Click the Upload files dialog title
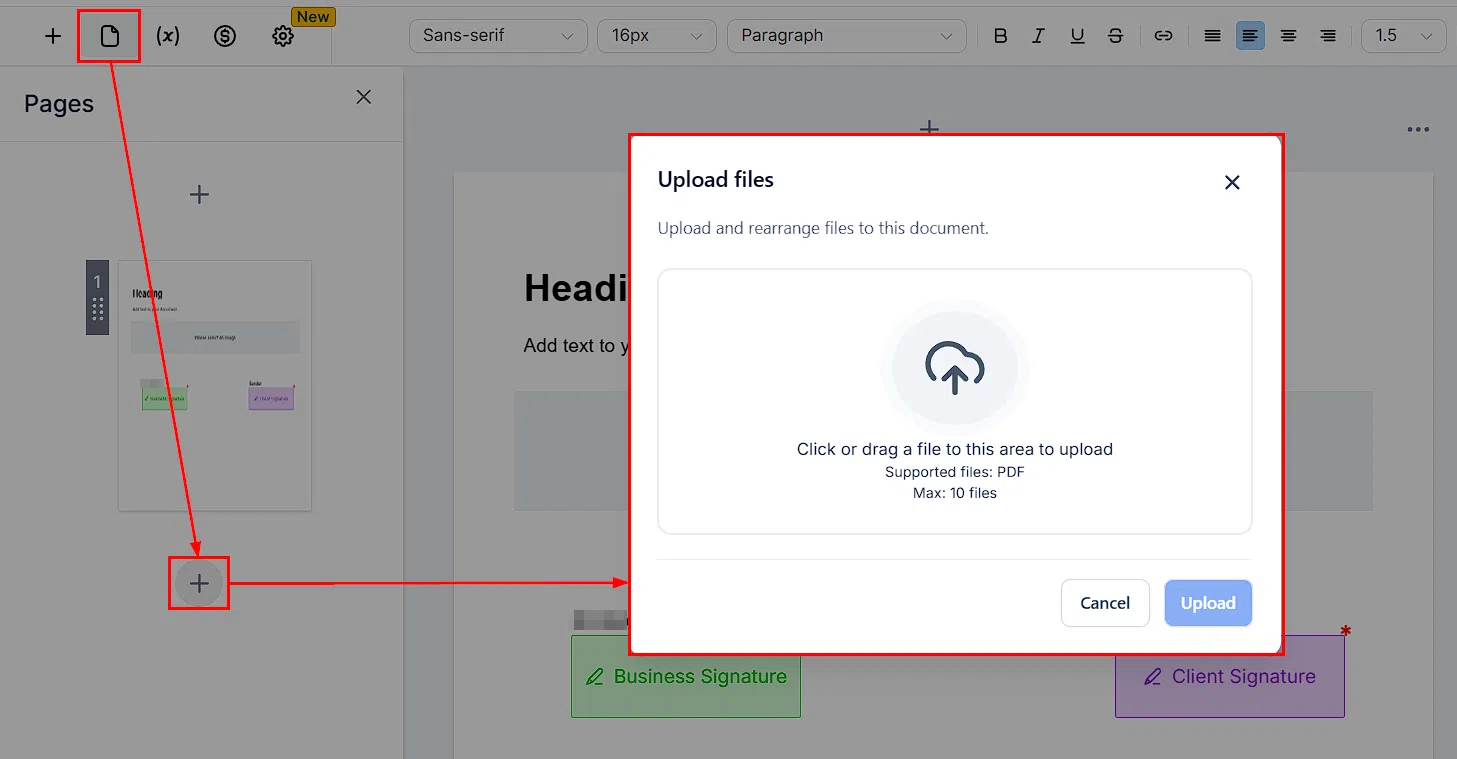Screen dimensions: 1457x759 click(716, 180)
